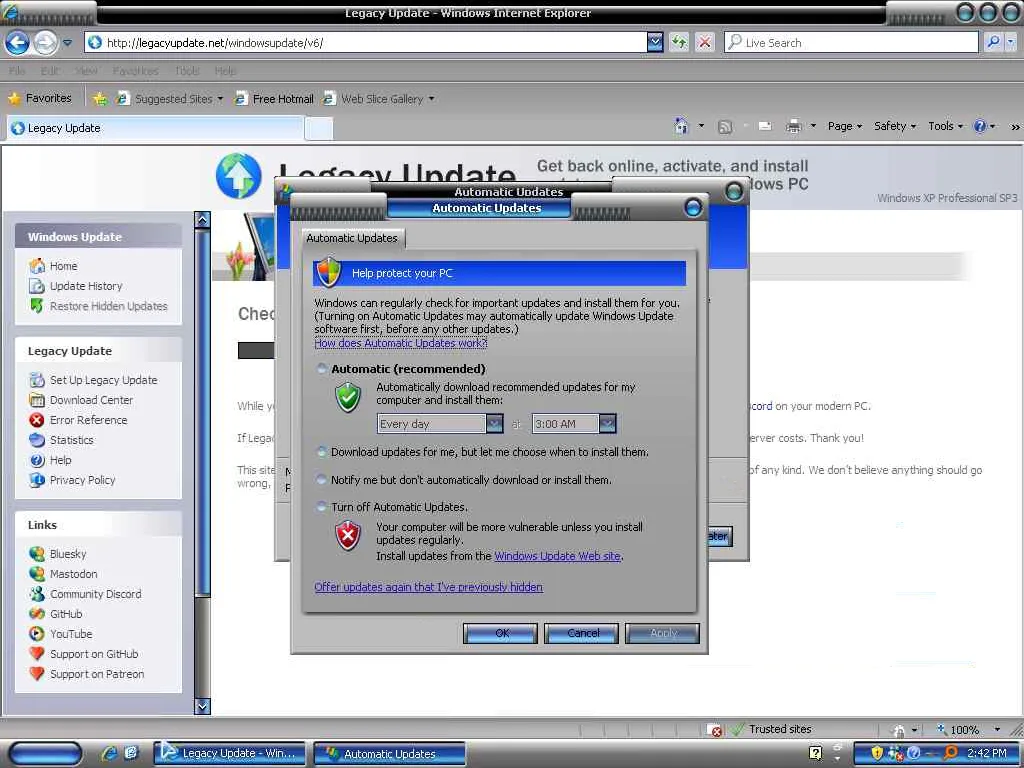Select the Automatic (recommended) radio option
Screen dimensions: 1024x768
321,369
